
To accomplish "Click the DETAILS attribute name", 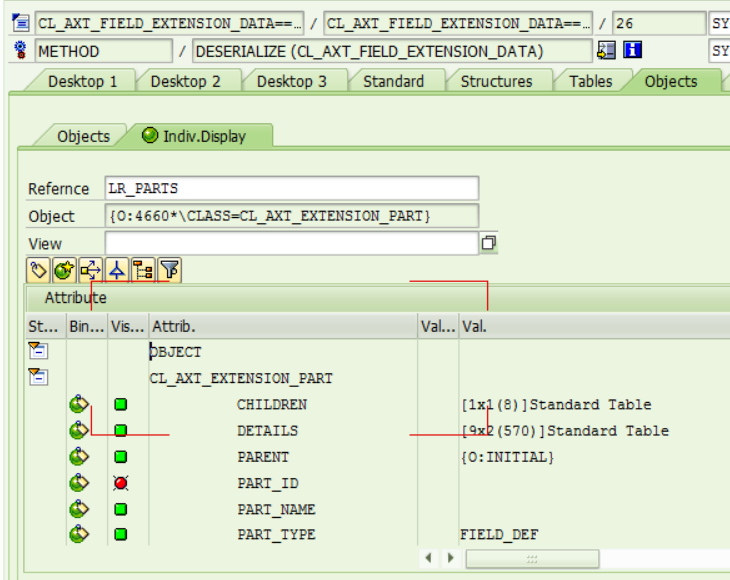I will (x=268, y=430).
